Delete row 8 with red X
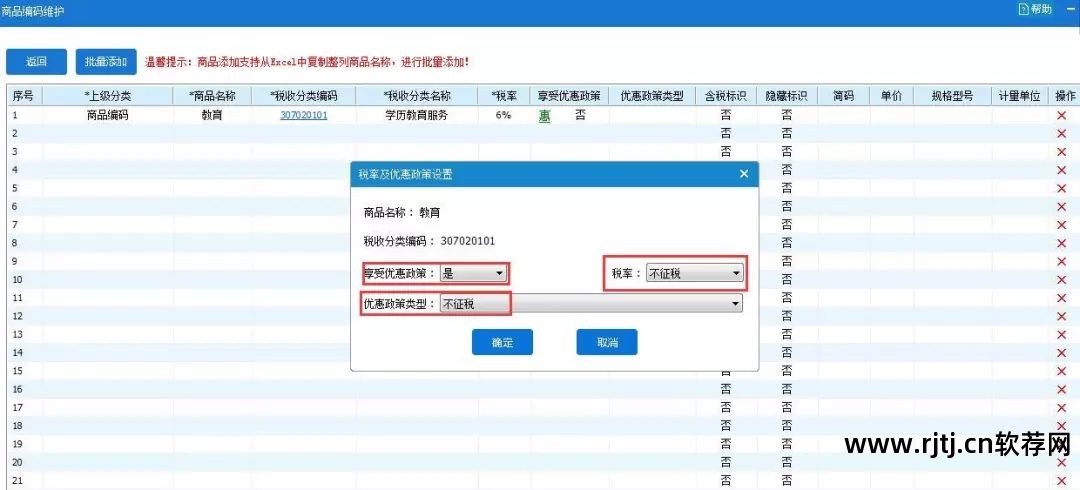Image resolution: width=1080 pixels, height=490 pixels. tap(1061, 243)
